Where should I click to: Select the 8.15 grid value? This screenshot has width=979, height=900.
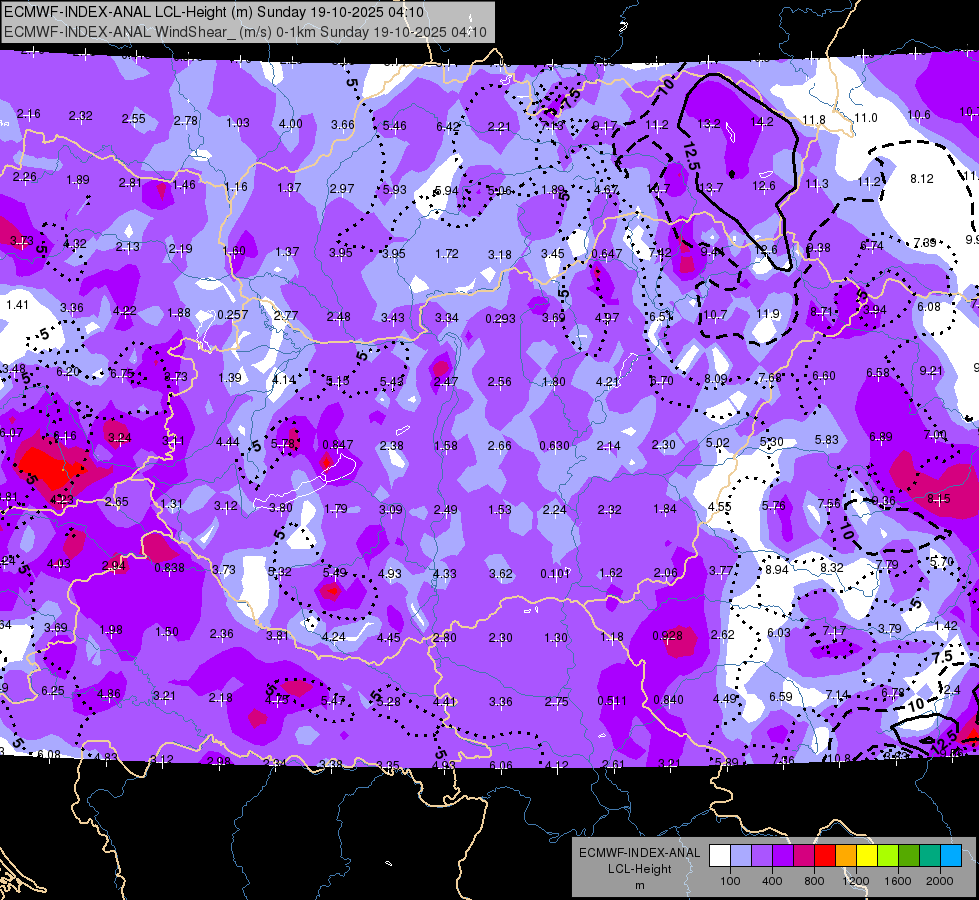click(938, 498)
